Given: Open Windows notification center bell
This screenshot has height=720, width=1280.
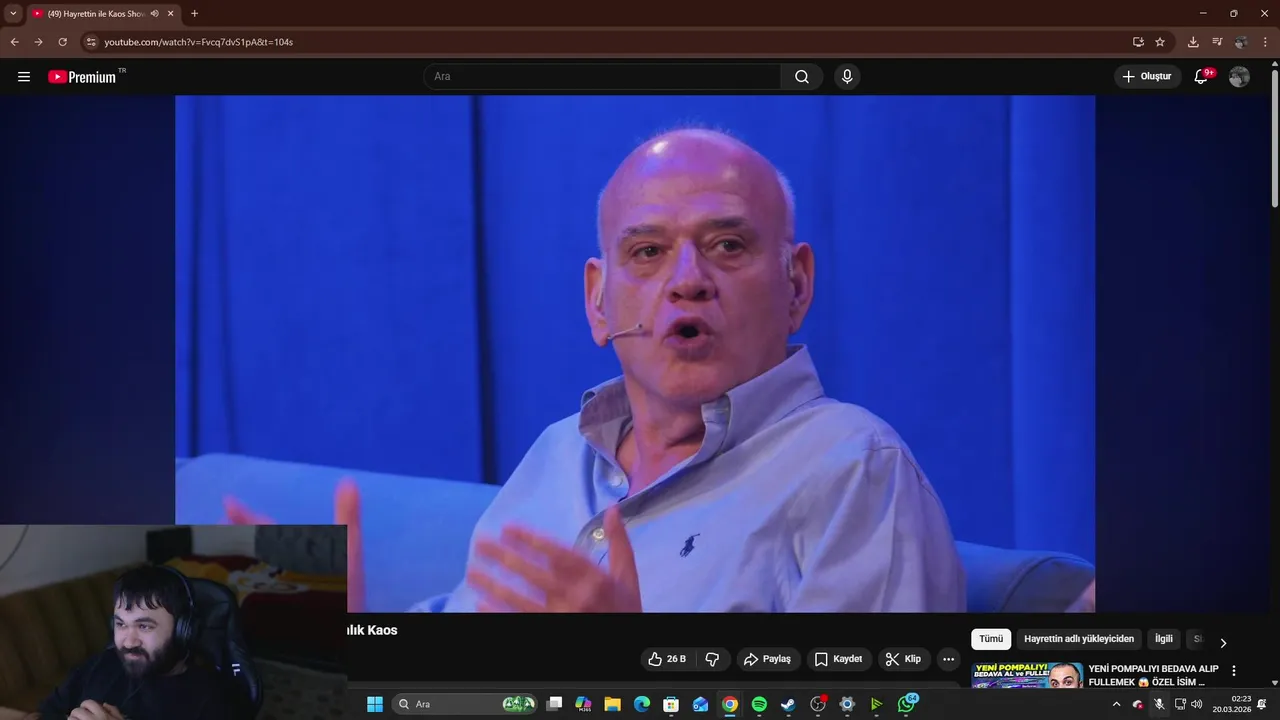Looking at the screenshot, I should click(1262, 704).
